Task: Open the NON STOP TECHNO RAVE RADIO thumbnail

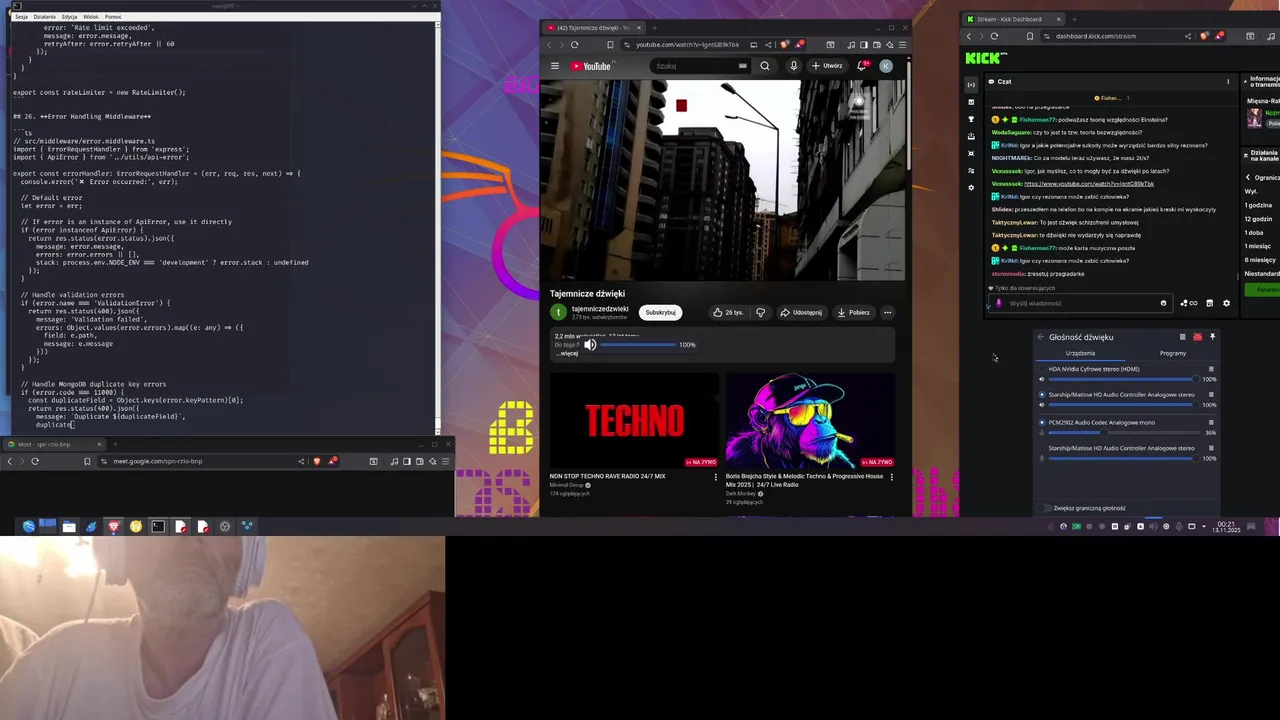Action: click(634, 421)
